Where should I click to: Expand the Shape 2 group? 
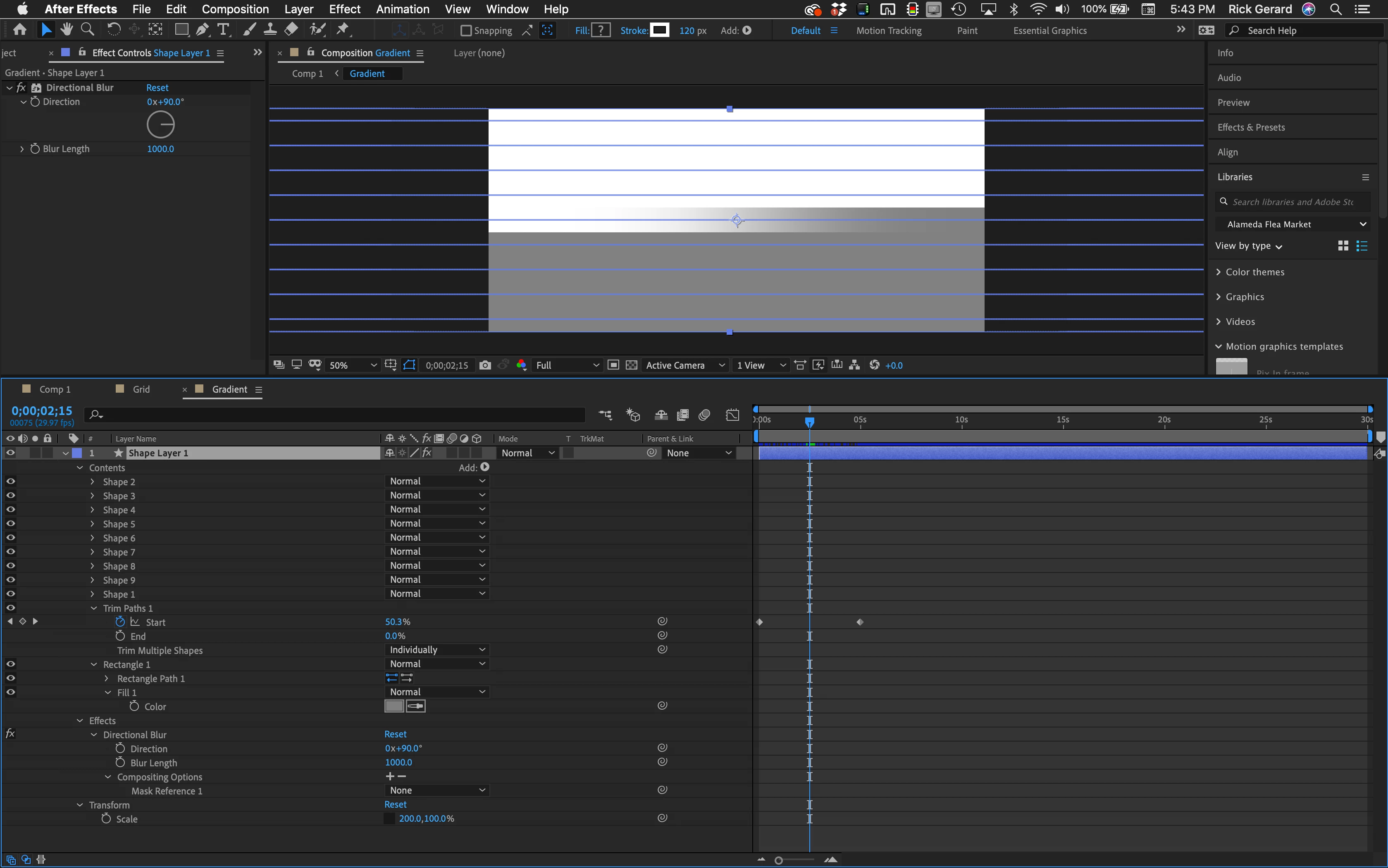point(93,482)
